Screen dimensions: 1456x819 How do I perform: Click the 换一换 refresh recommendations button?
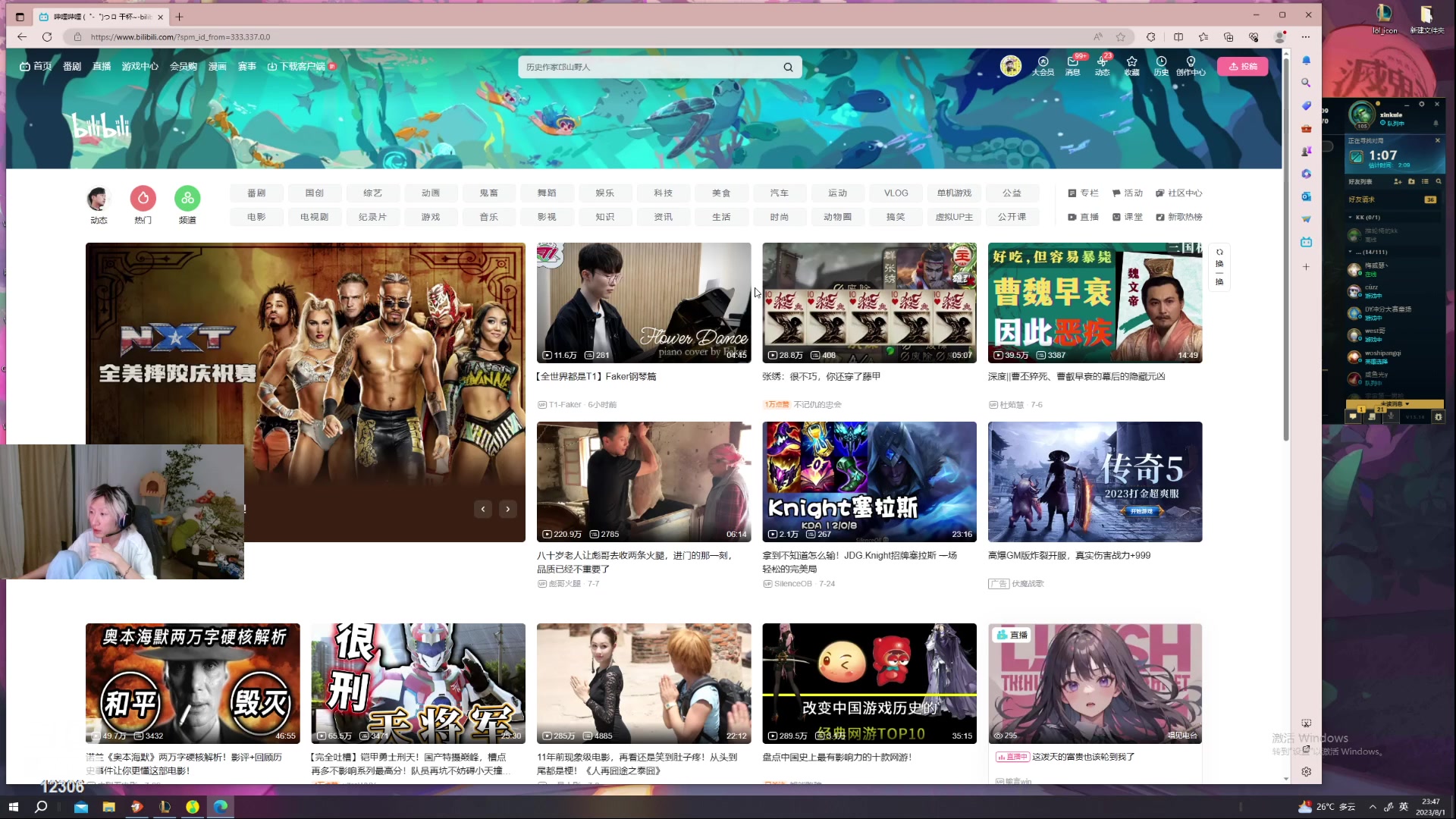tap(1219, 266)
